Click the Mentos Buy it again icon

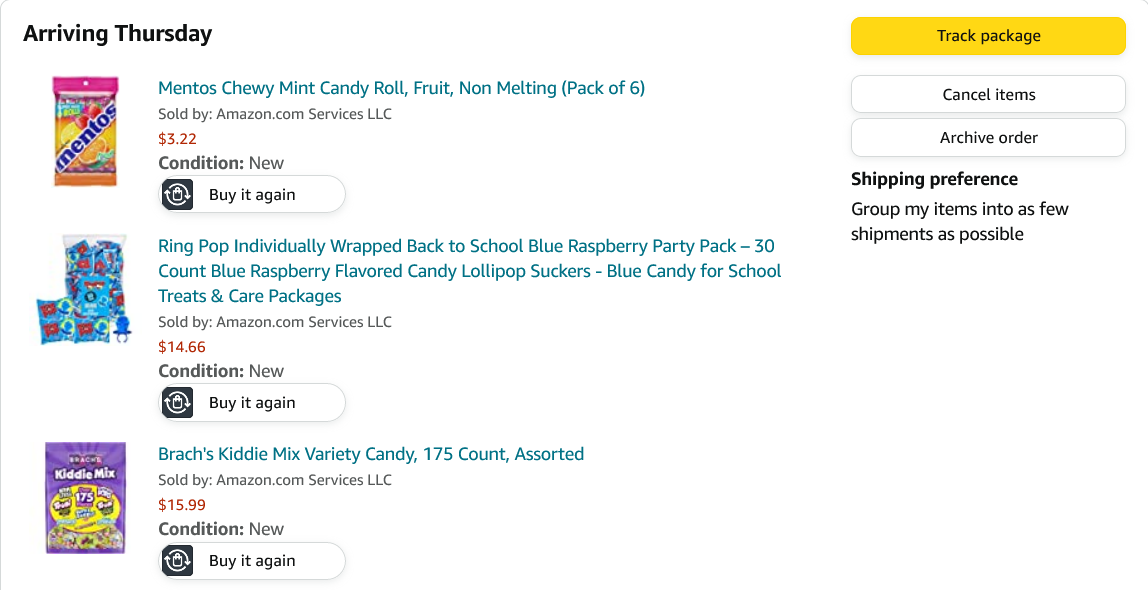pyautogui.click(x=177, y=195)
